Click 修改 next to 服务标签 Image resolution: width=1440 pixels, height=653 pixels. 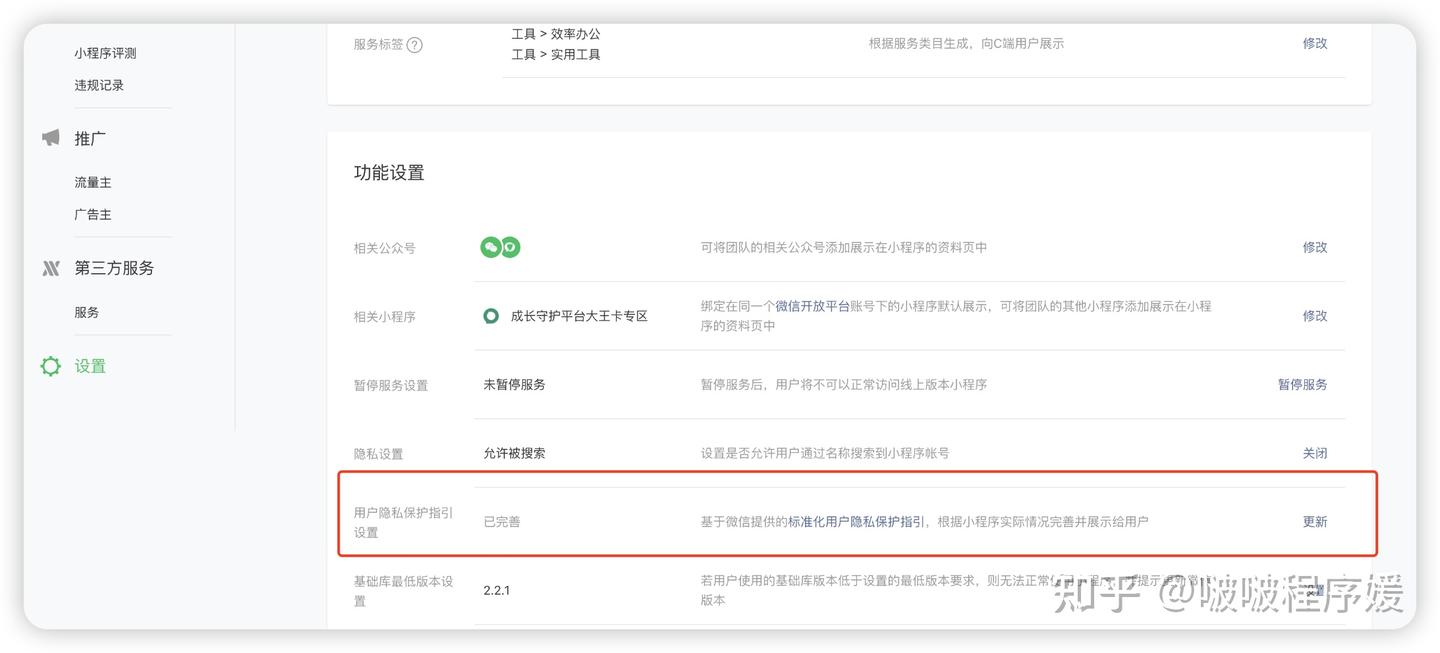coord(1313,43)
